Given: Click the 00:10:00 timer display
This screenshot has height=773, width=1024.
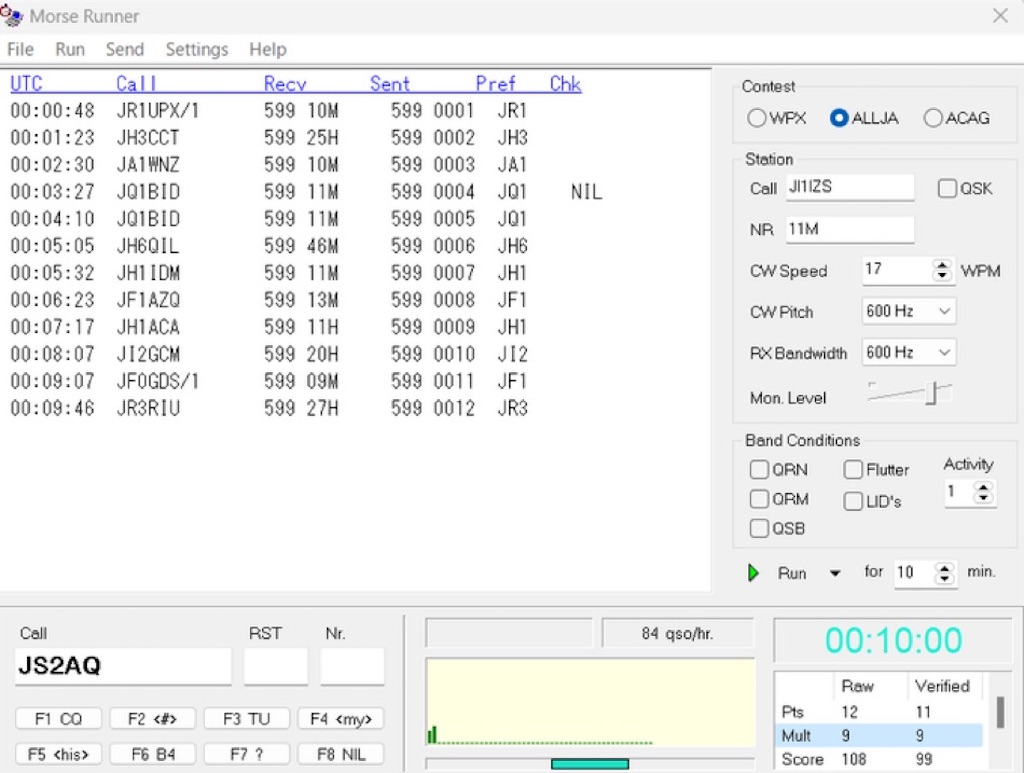Looking at the screenshot, I should [x=893, y=640].
